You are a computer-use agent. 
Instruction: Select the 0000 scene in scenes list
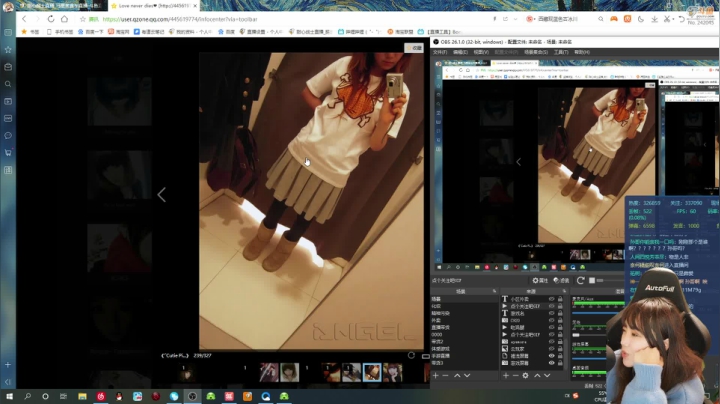tap(437, 335)
